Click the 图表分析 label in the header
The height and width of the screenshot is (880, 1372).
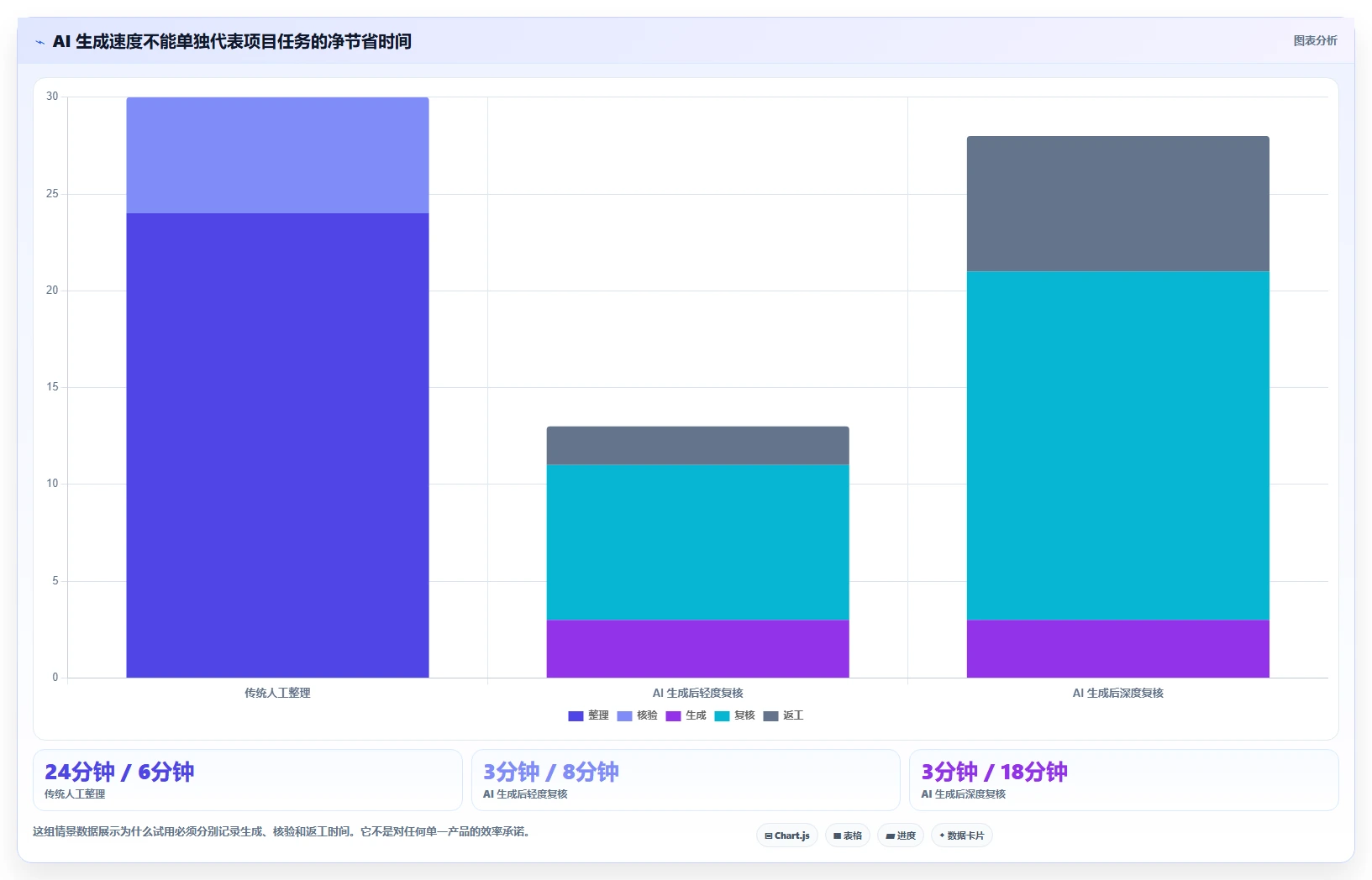coord(1315,40)
